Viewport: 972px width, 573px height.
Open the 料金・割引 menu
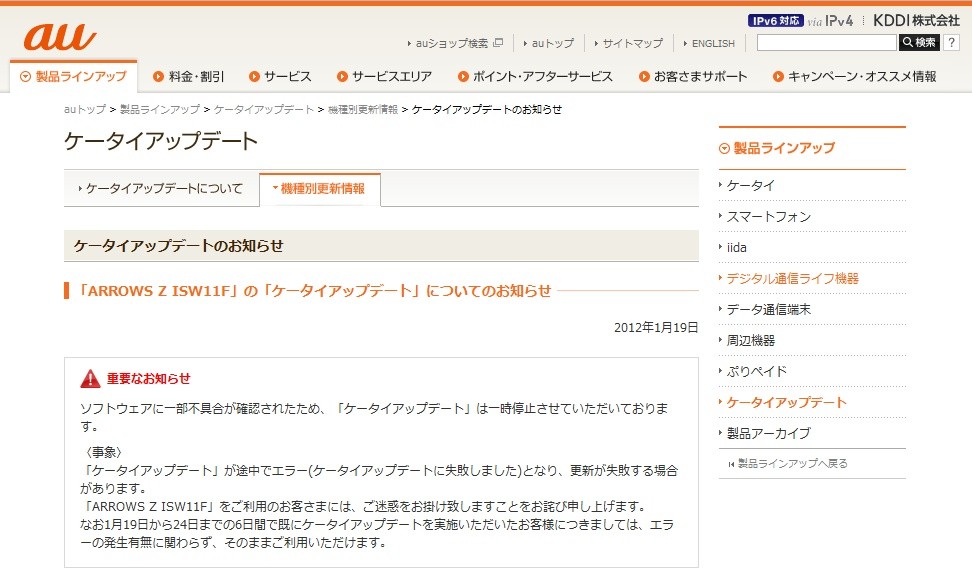[x=188, y=76]
